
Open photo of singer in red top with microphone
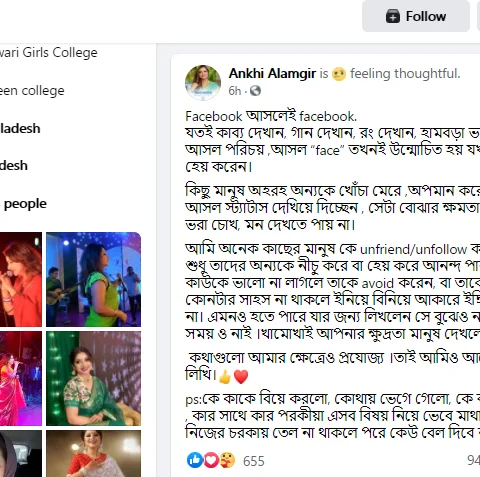(21, 279)
